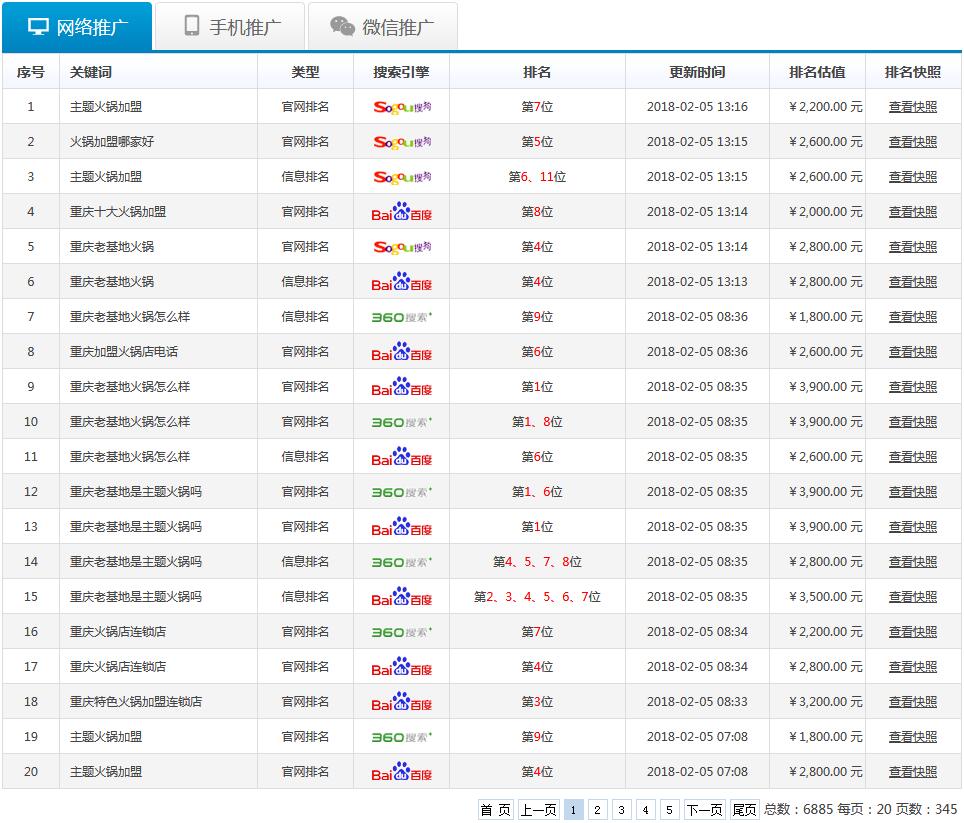Click the 360 search logo in row 16

click(401, 632)
